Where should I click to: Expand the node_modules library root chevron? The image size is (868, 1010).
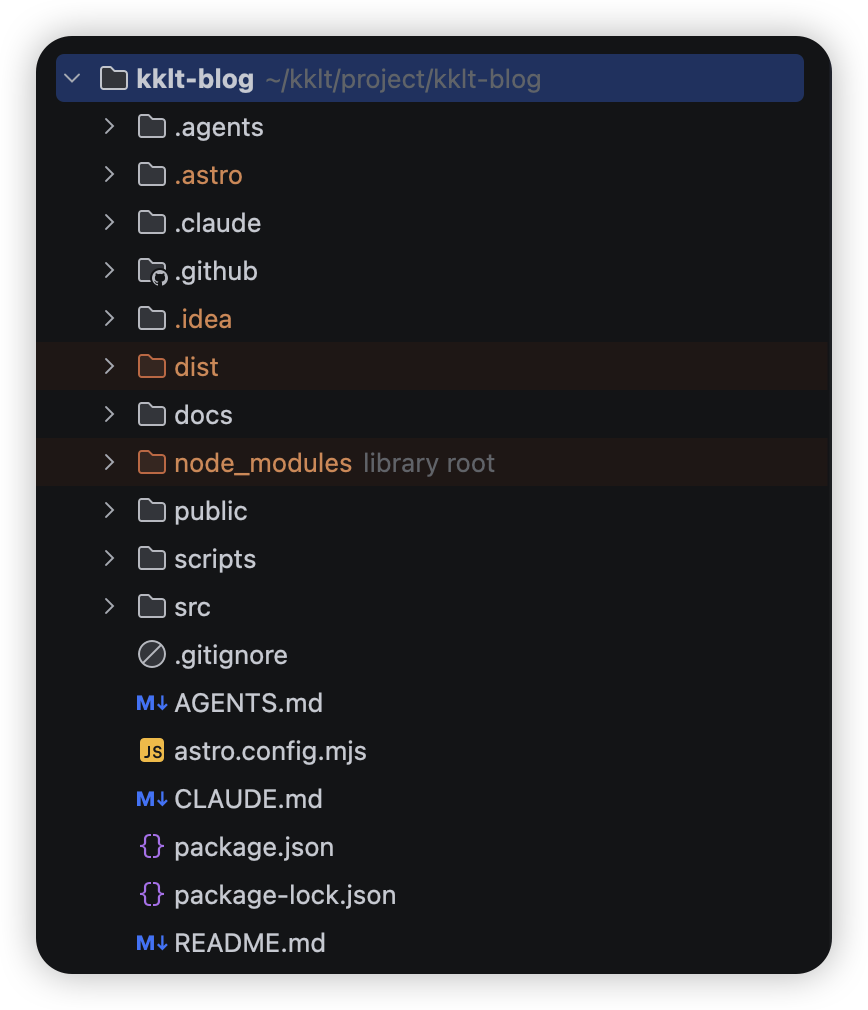pos(109,462)
